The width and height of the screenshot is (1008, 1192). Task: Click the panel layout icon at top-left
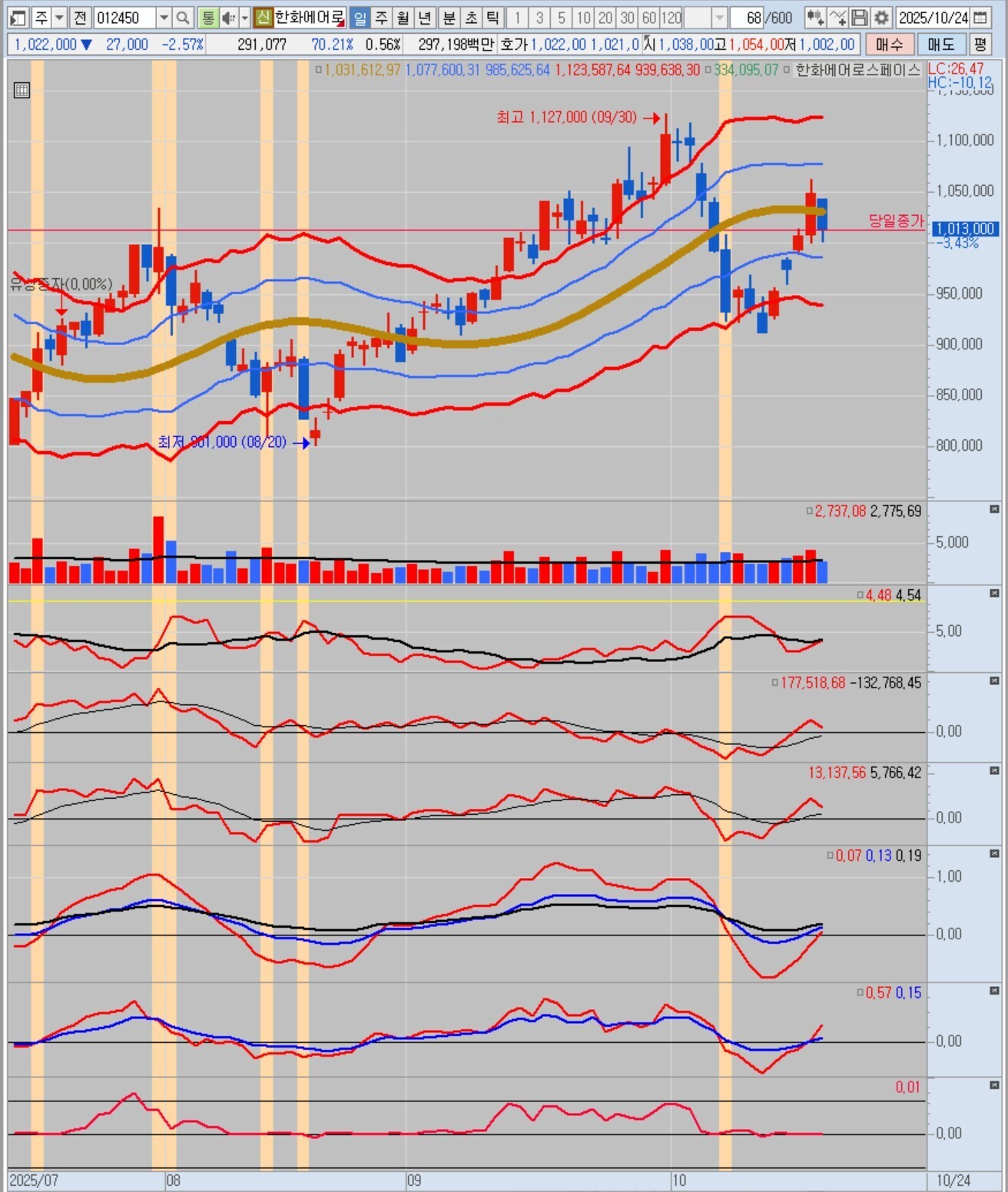(x=18, y=18)
